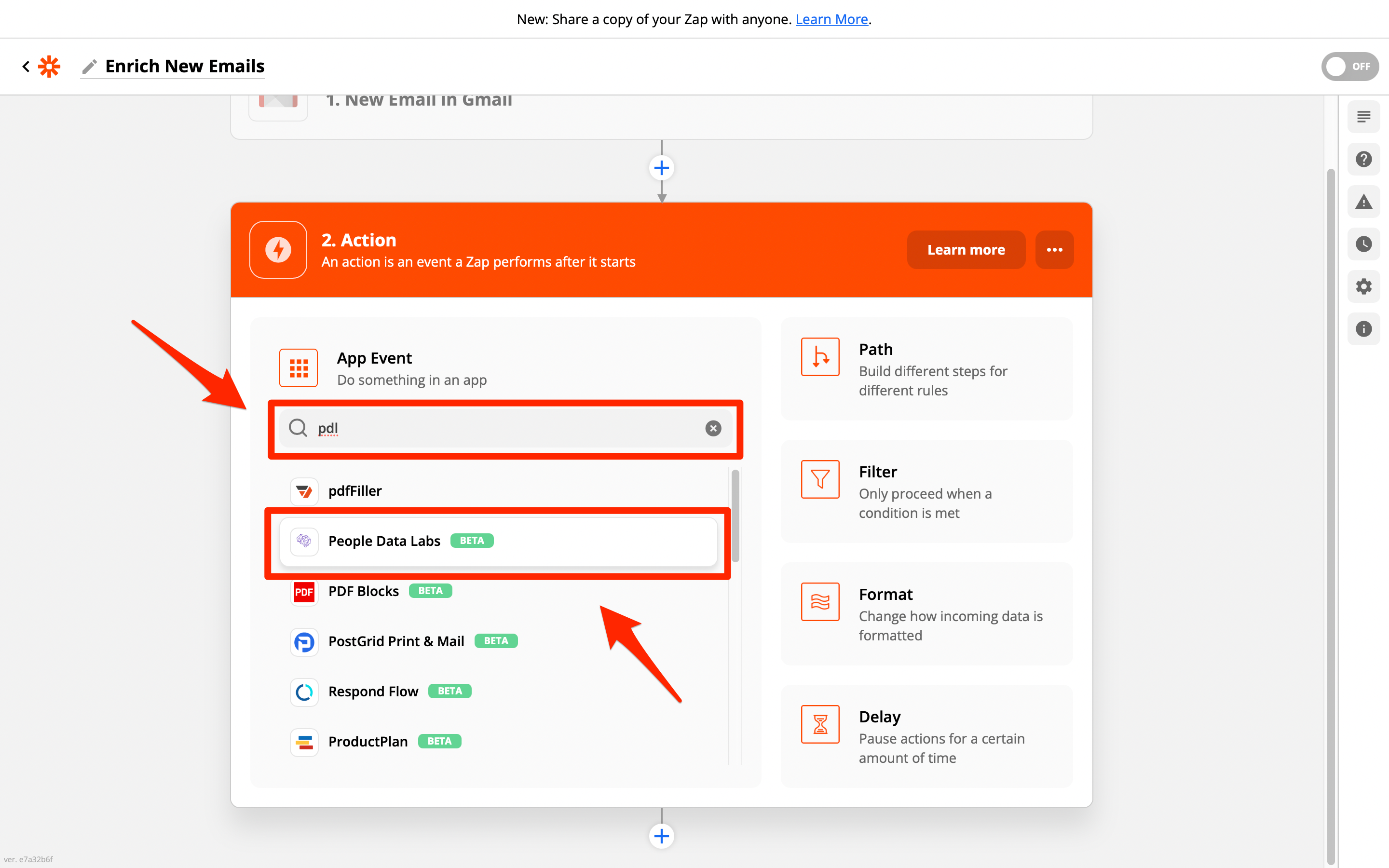
Task: Open the history clock icon
Action: point(1363,244)
